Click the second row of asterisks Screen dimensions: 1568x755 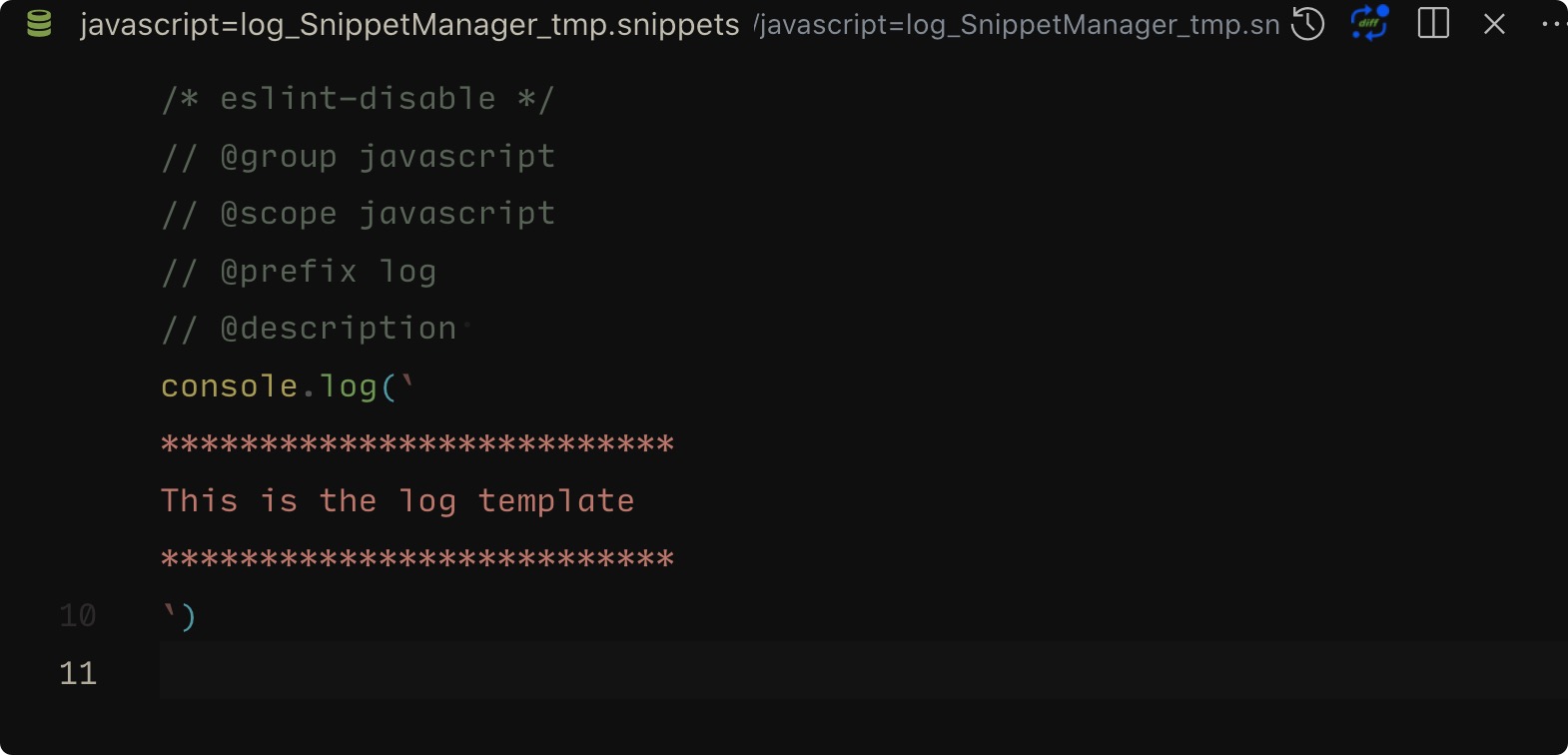(417, 559)
